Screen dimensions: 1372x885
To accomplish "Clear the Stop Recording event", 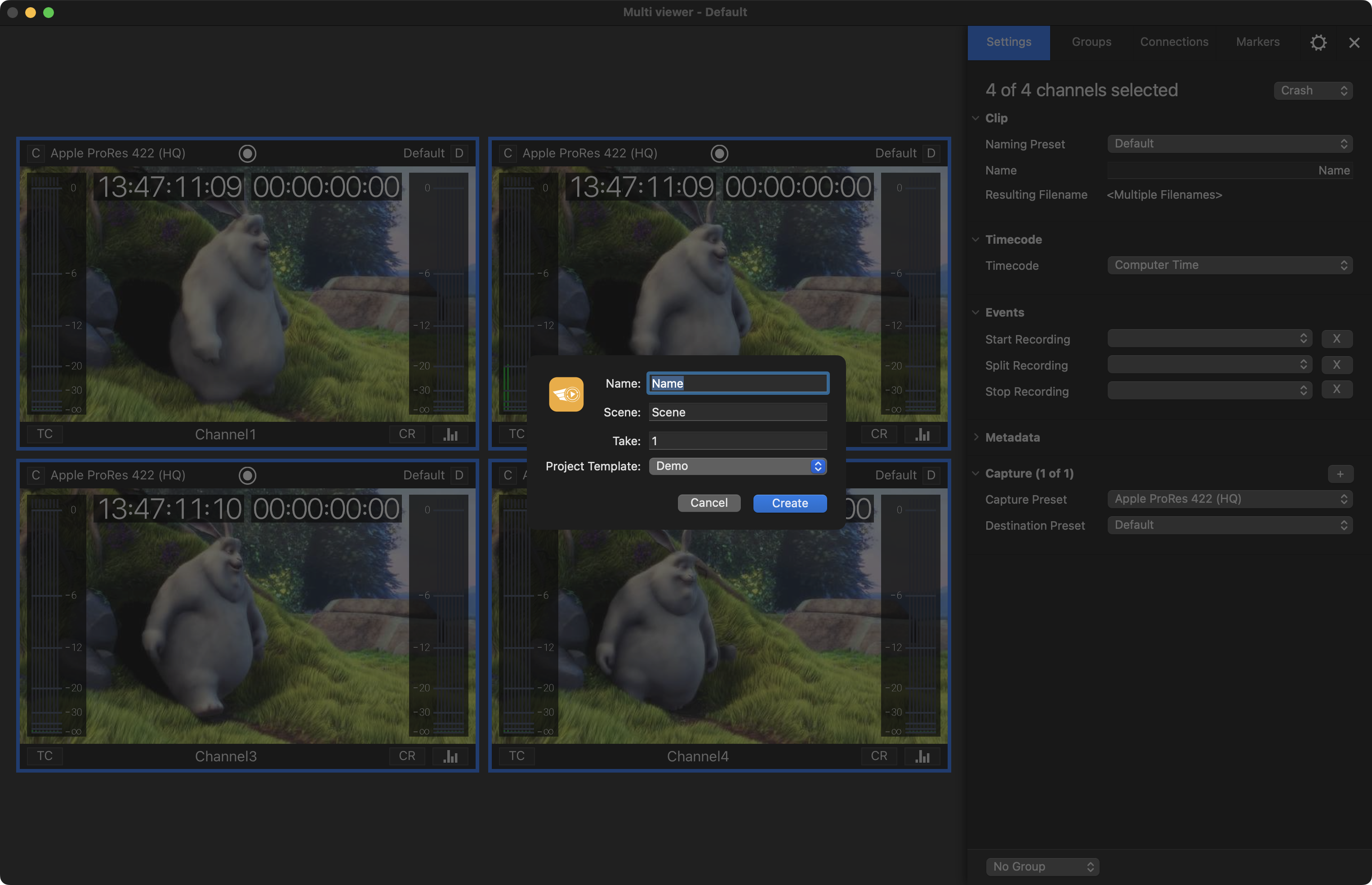I will click(1337, 389).
